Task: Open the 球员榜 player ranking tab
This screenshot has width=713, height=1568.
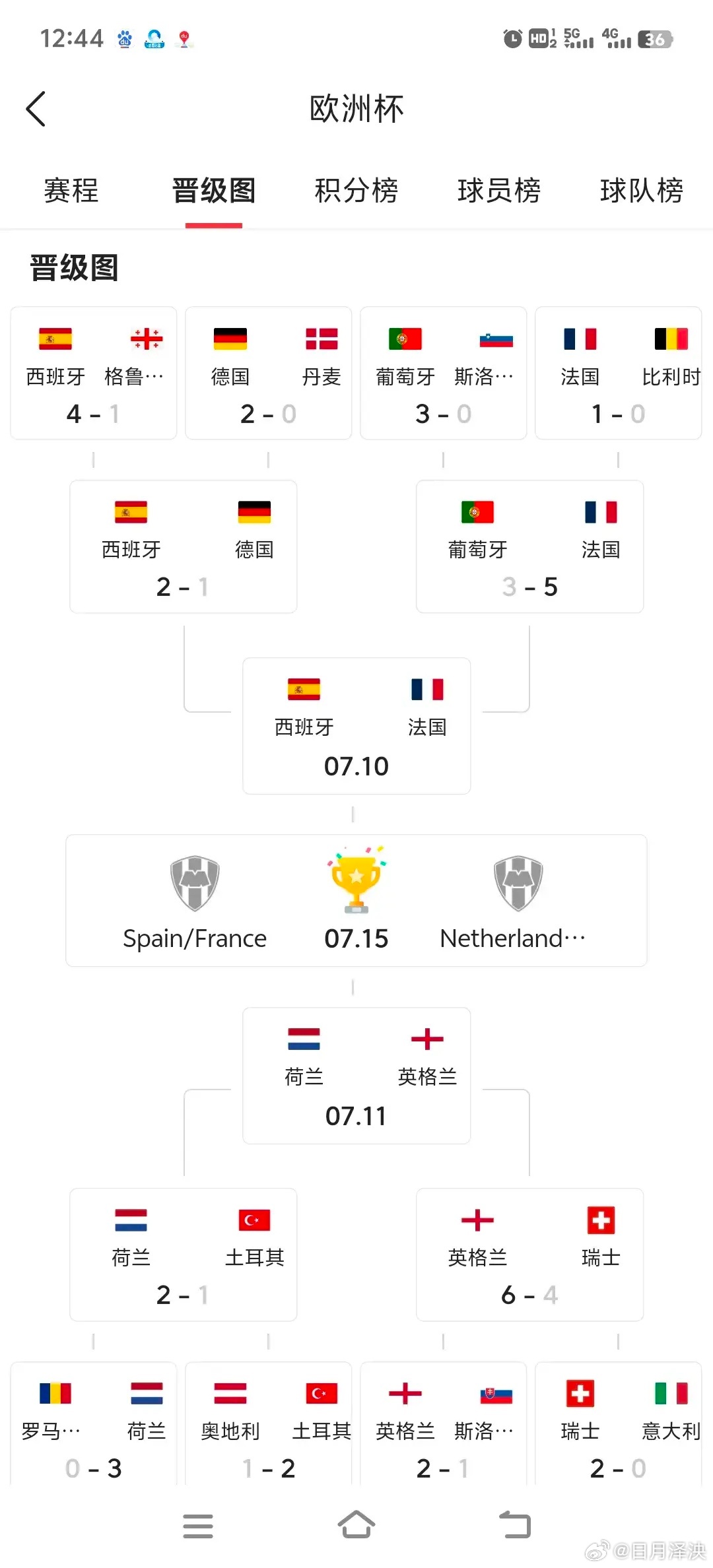Action: 499,191
